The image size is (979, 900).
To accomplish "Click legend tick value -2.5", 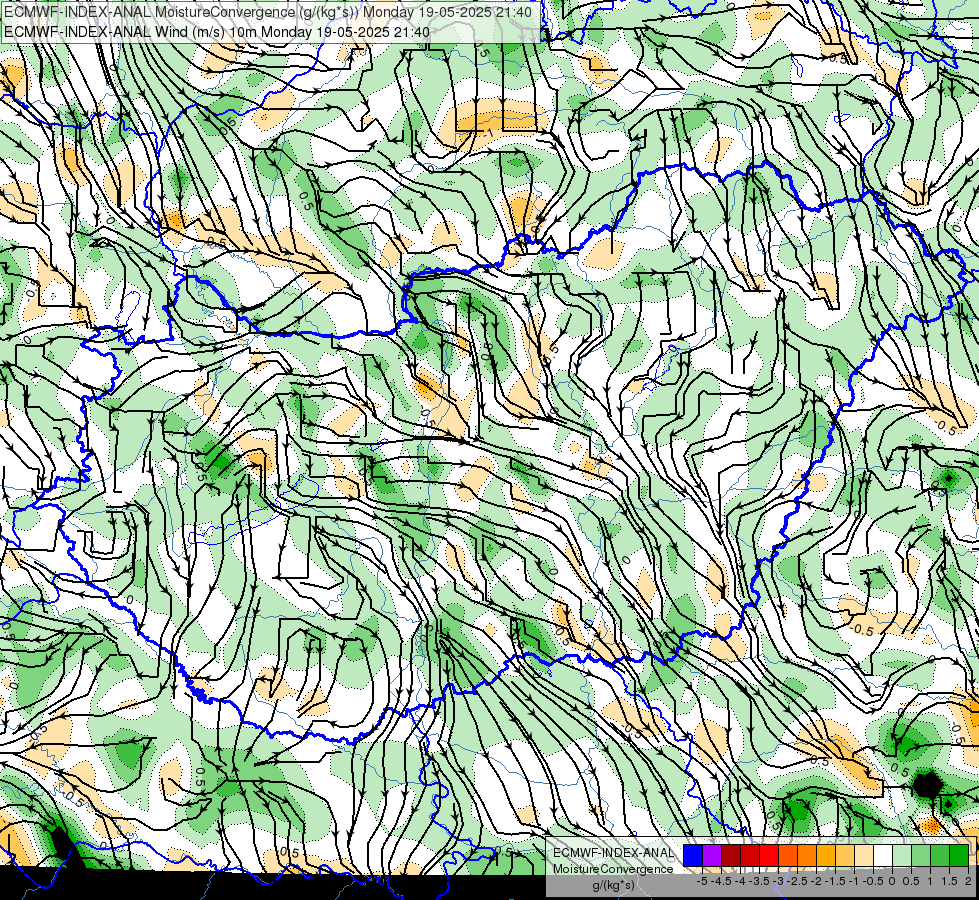I will pos(797,881).
